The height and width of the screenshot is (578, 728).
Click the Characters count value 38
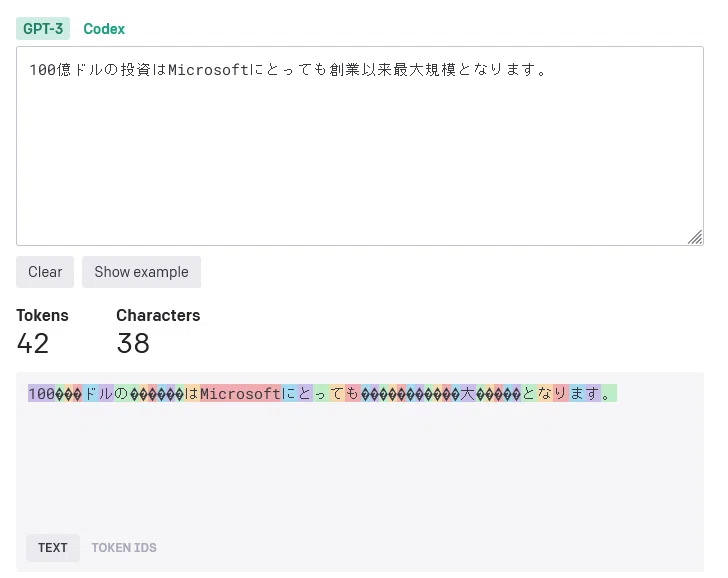tap(133, 344)
